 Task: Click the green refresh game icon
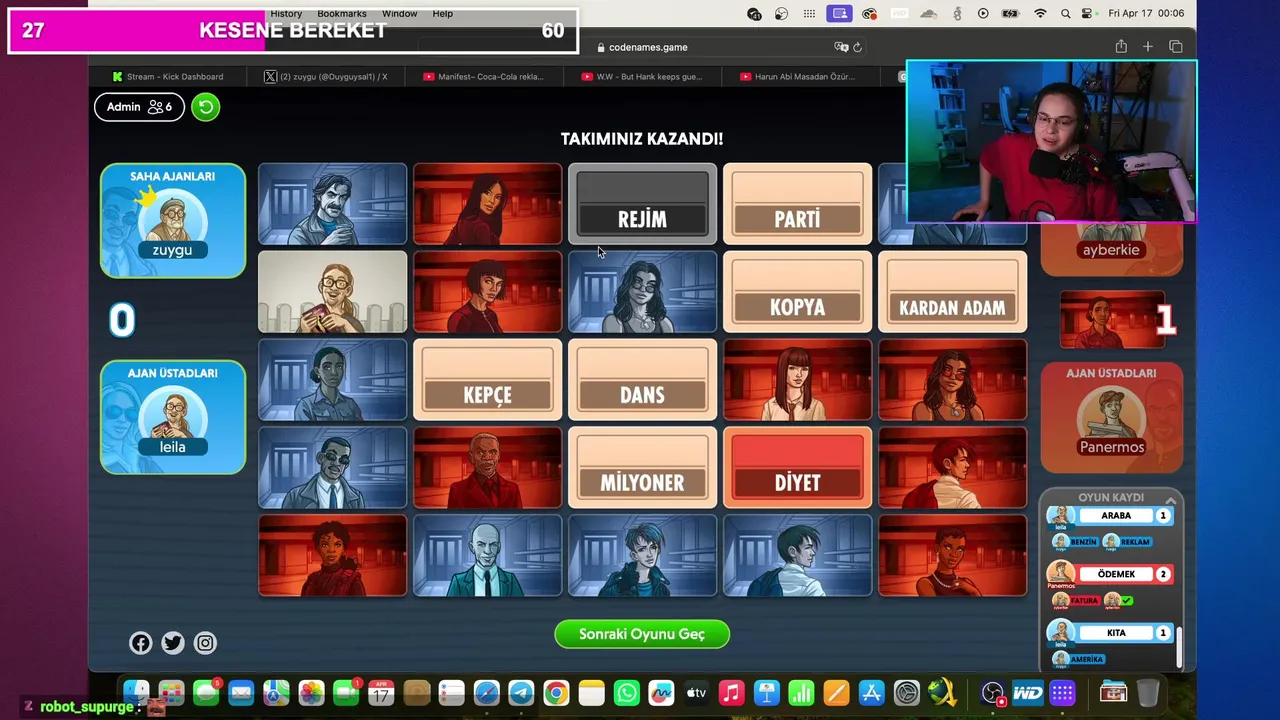point(205,107)
